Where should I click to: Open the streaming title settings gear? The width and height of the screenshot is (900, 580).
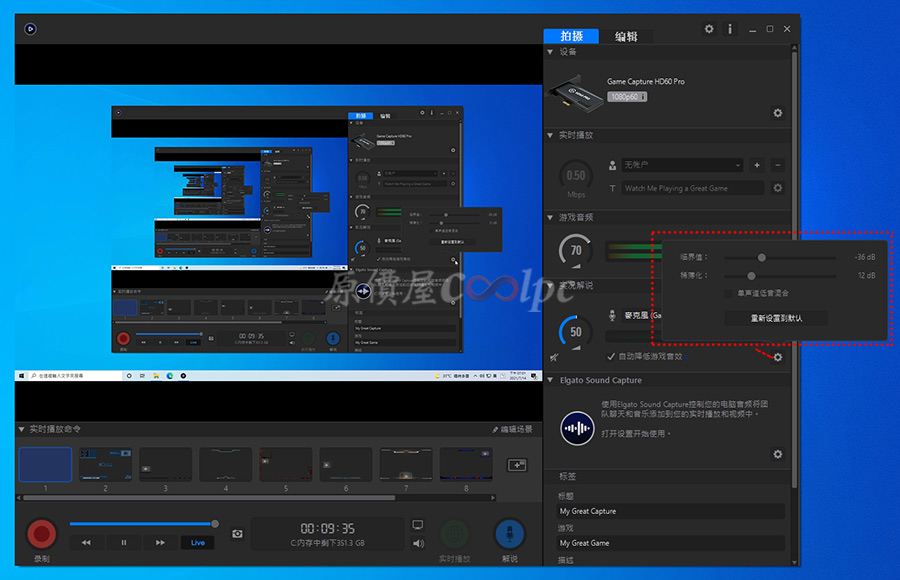click(778, 188)
